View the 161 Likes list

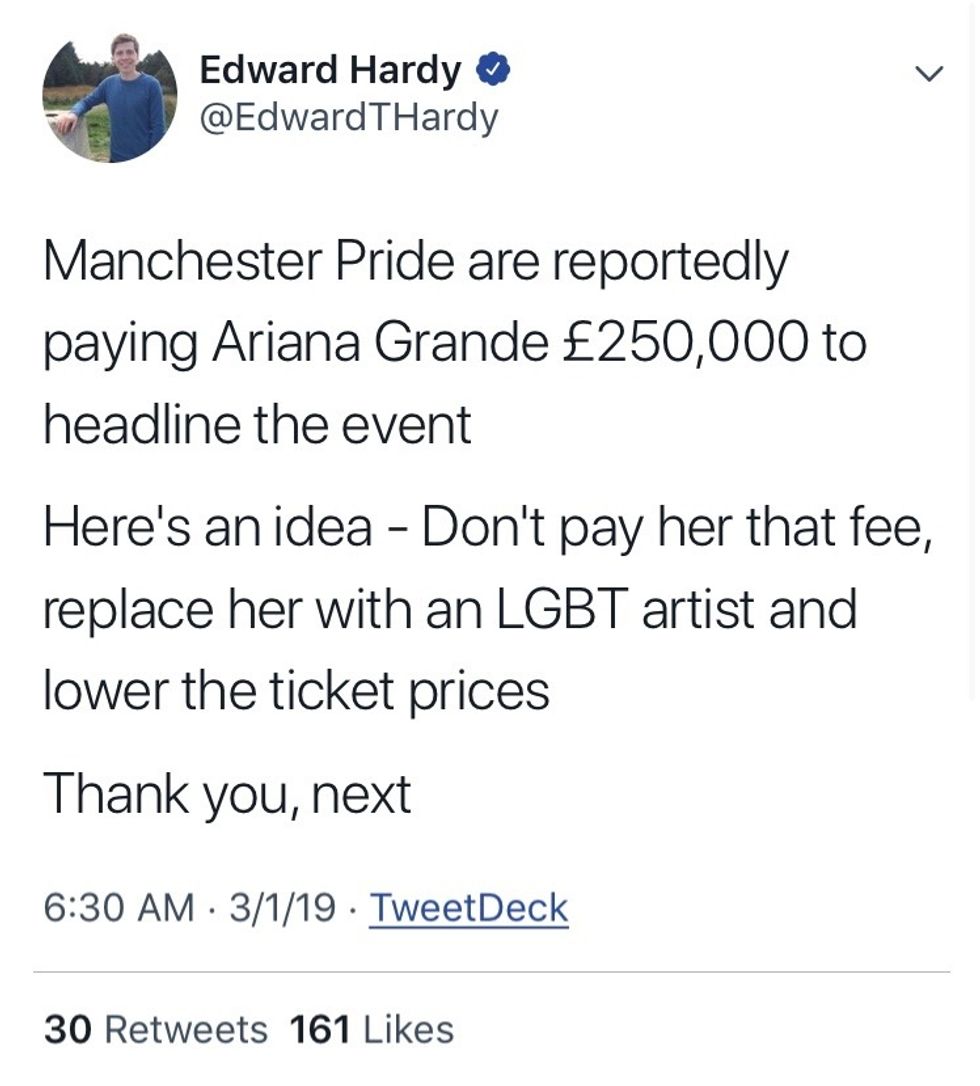[x=371, y=1030]
